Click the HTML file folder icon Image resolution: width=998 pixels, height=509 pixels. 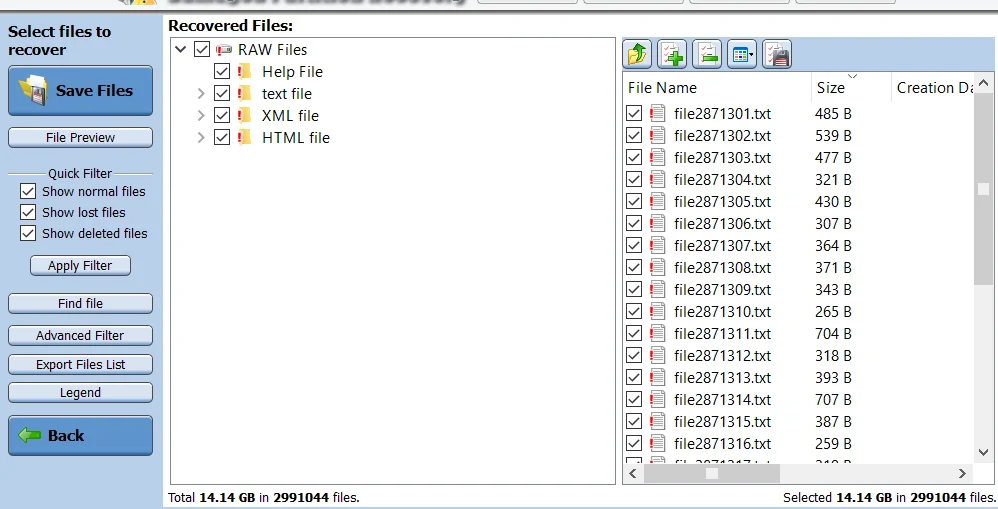(244, 137)
